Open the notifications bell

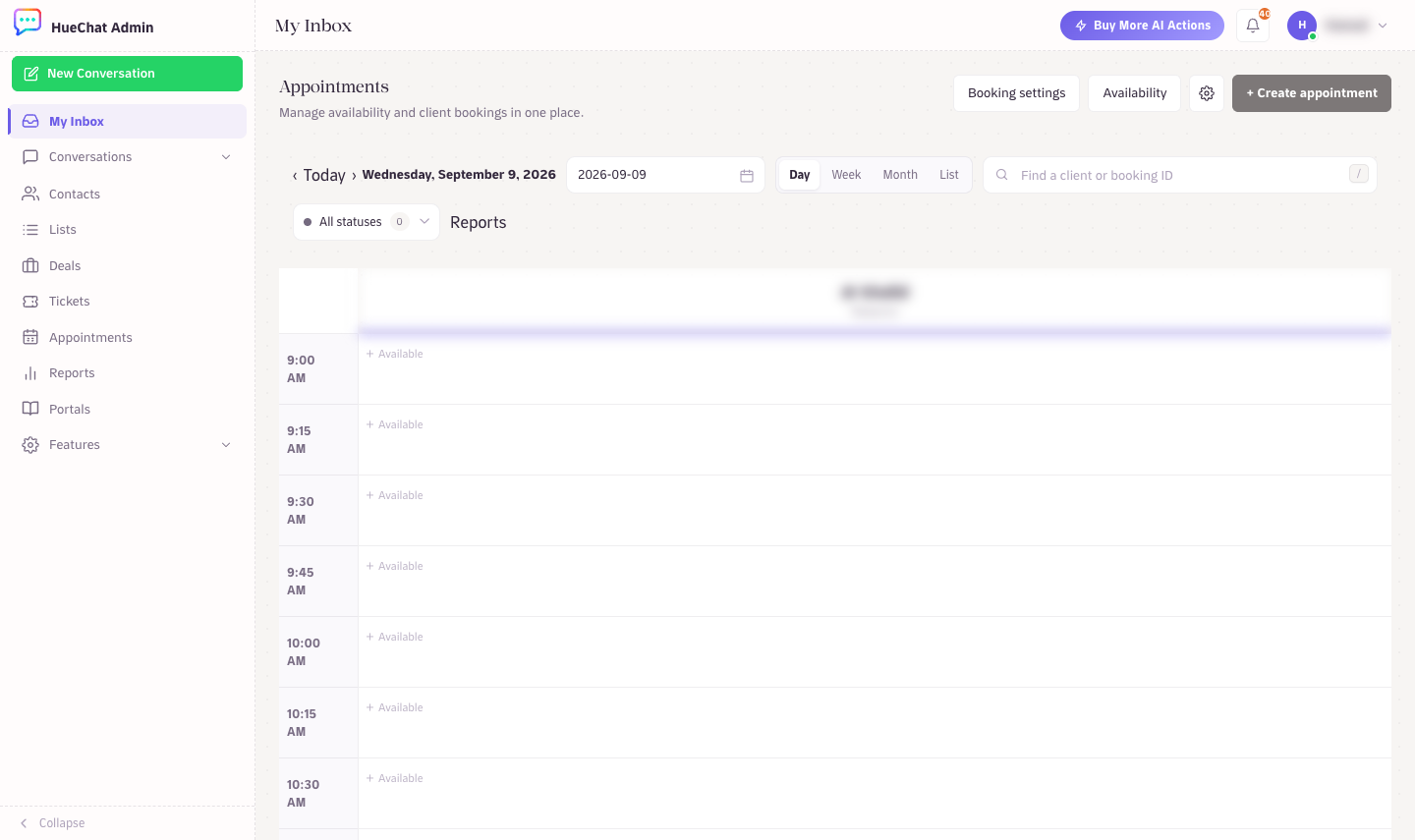coord(1253,26)
